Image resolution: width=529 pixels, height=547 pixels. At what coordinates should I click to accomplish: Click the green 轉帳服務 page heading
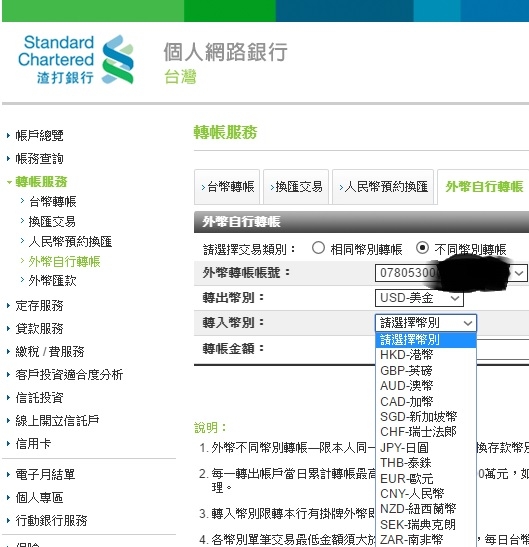click(225, 133)
